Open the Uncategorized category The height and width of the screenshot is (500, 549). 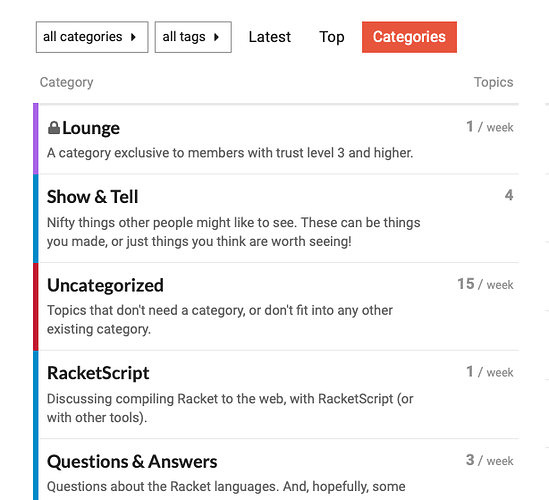click(x=105, y=285)
